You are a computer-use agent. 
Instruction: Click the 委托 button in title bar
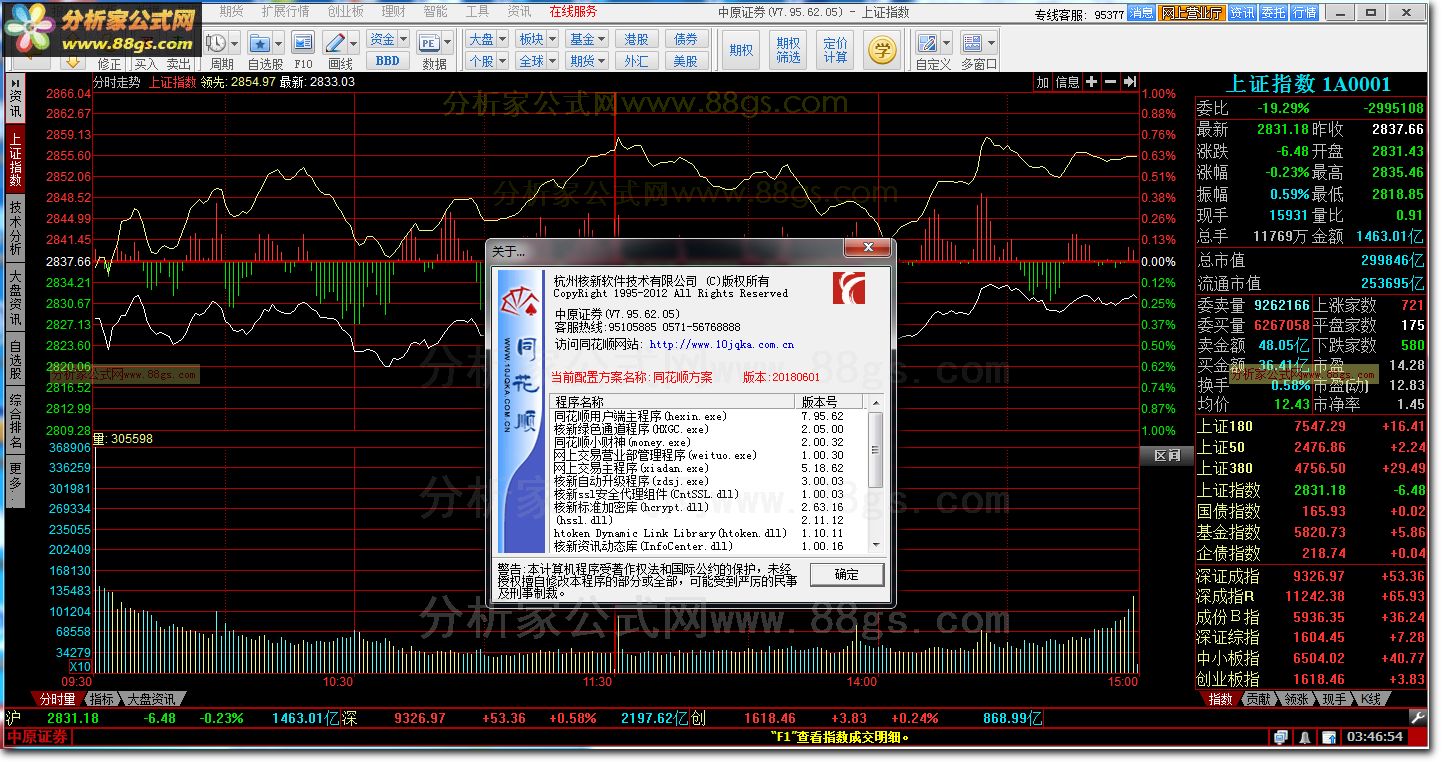pyautogui.click(x=1273, y=13)
